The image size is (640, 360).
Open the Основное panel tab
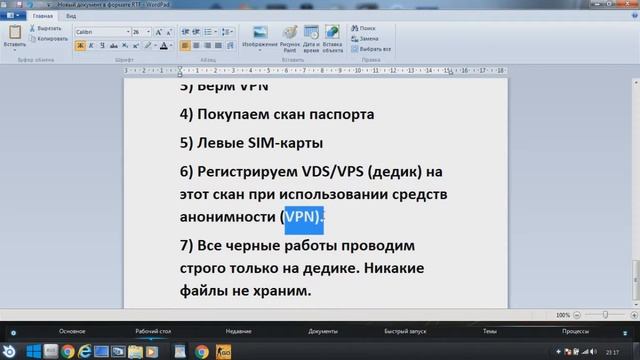point(72,331)
